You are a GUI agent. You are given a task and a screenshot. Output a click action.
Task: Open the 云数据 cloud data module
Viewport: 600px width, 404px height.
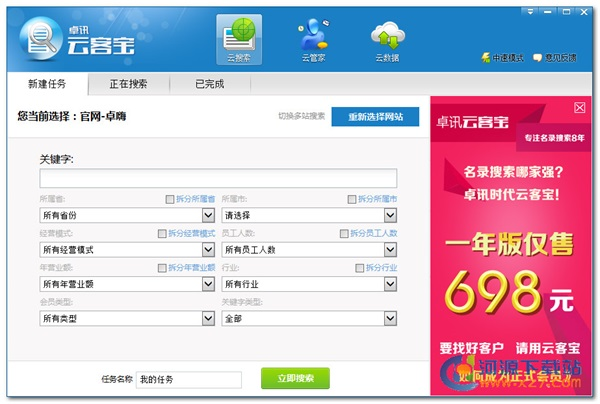pos(386,39)
